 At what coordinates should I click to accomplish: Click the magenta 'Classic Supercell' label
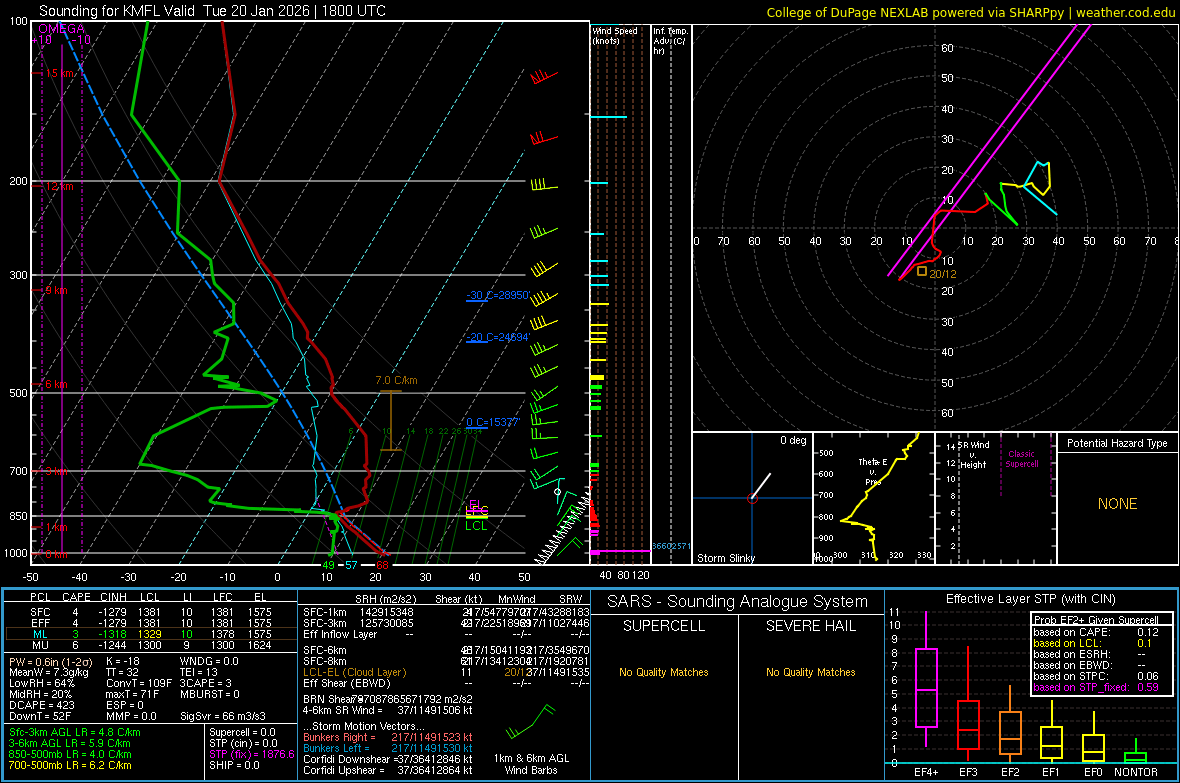[x=1021, y=459]
